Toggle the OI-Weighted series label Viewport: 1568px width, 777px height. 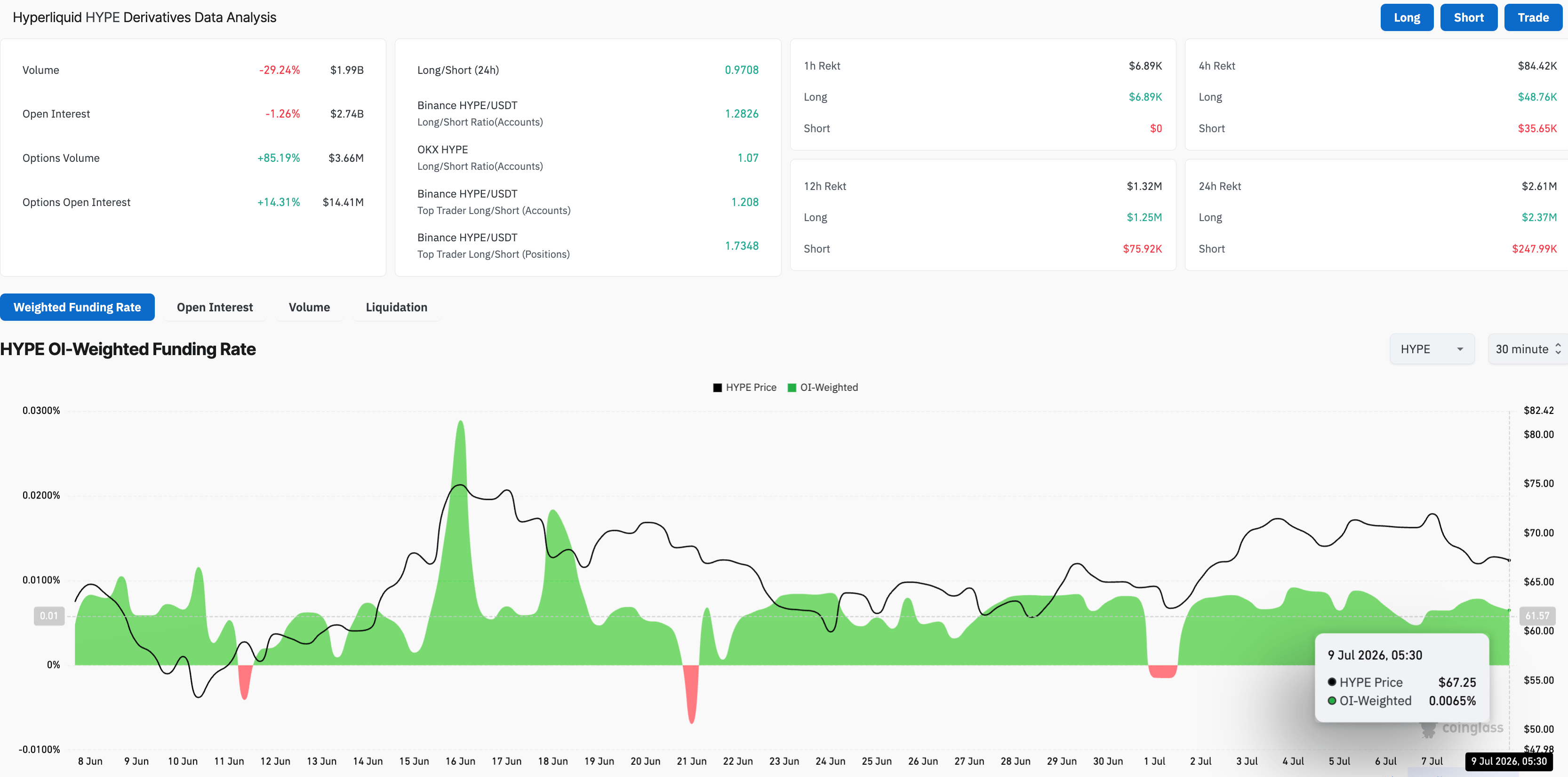[x=829, y=388]
